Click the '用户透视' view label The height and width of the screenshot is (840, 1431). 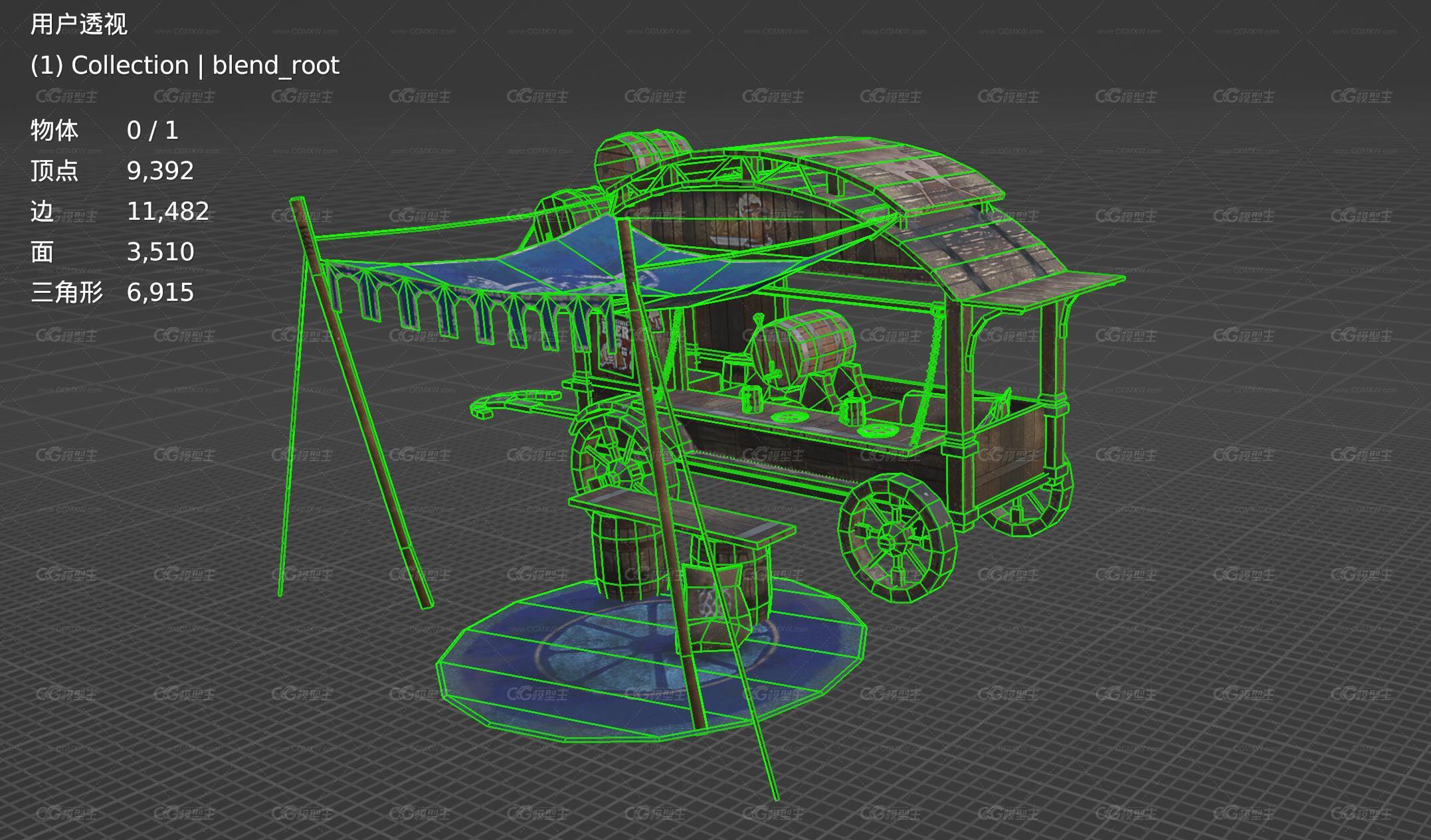point(78,25)
